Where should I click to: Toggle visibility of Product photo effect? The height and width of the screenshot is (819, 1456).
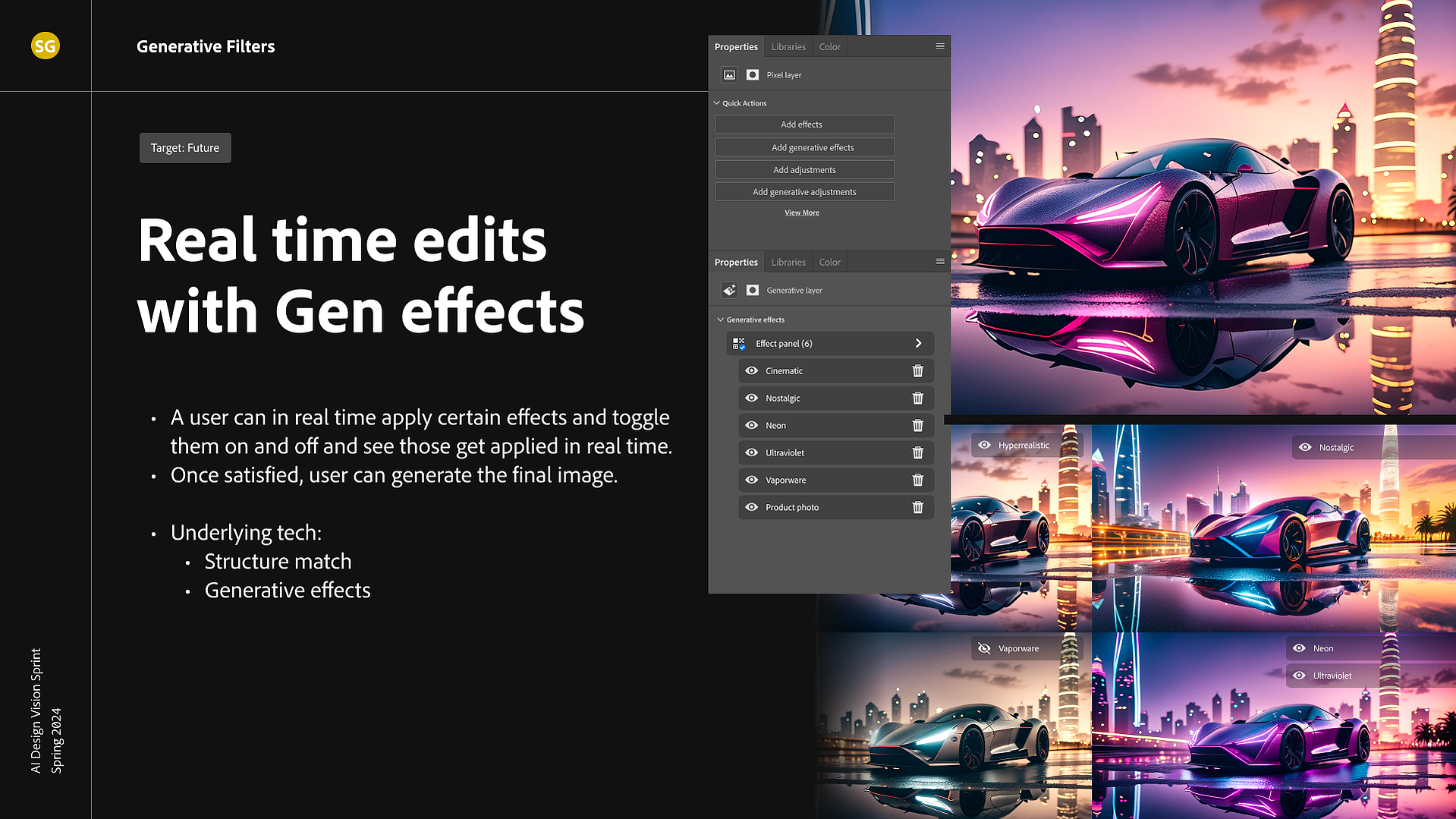click(751, 508)
